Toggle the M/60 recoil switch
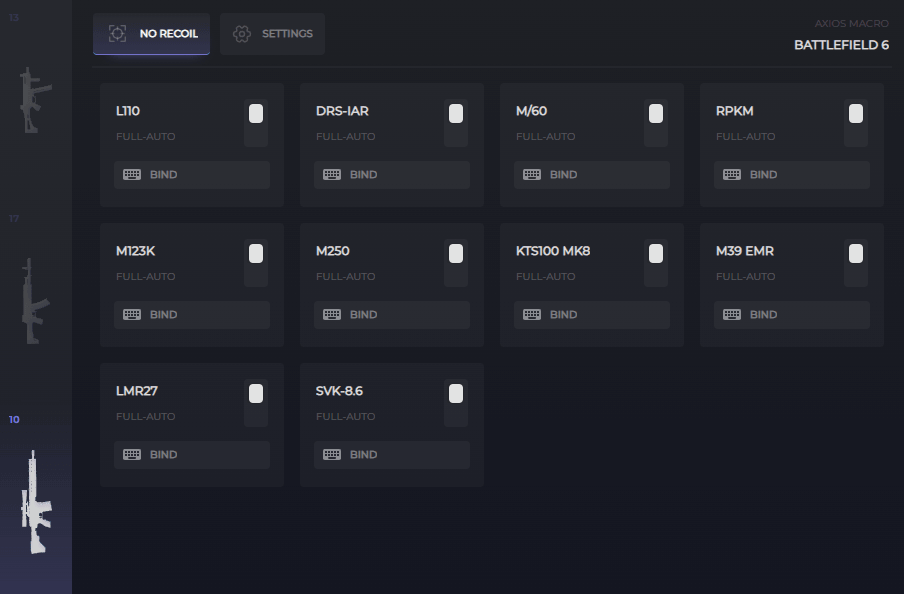 click(x=656, y=123)
